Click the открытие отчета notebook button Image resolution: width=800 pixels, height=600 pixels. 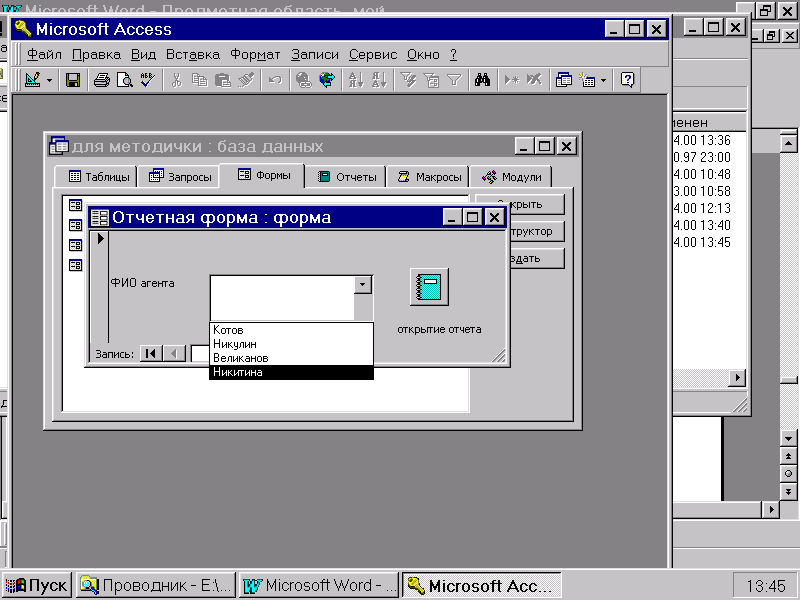coord(429,287)
